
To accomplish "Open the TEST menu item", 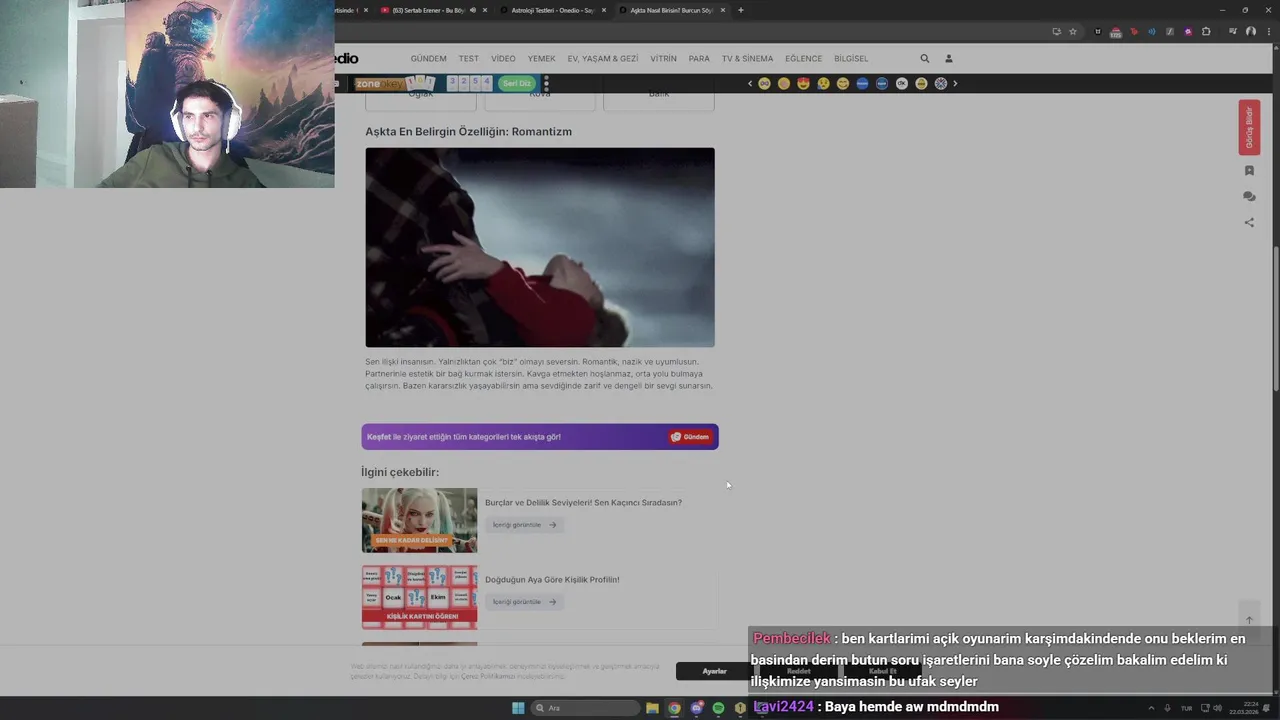I will (x=469, y=59).
